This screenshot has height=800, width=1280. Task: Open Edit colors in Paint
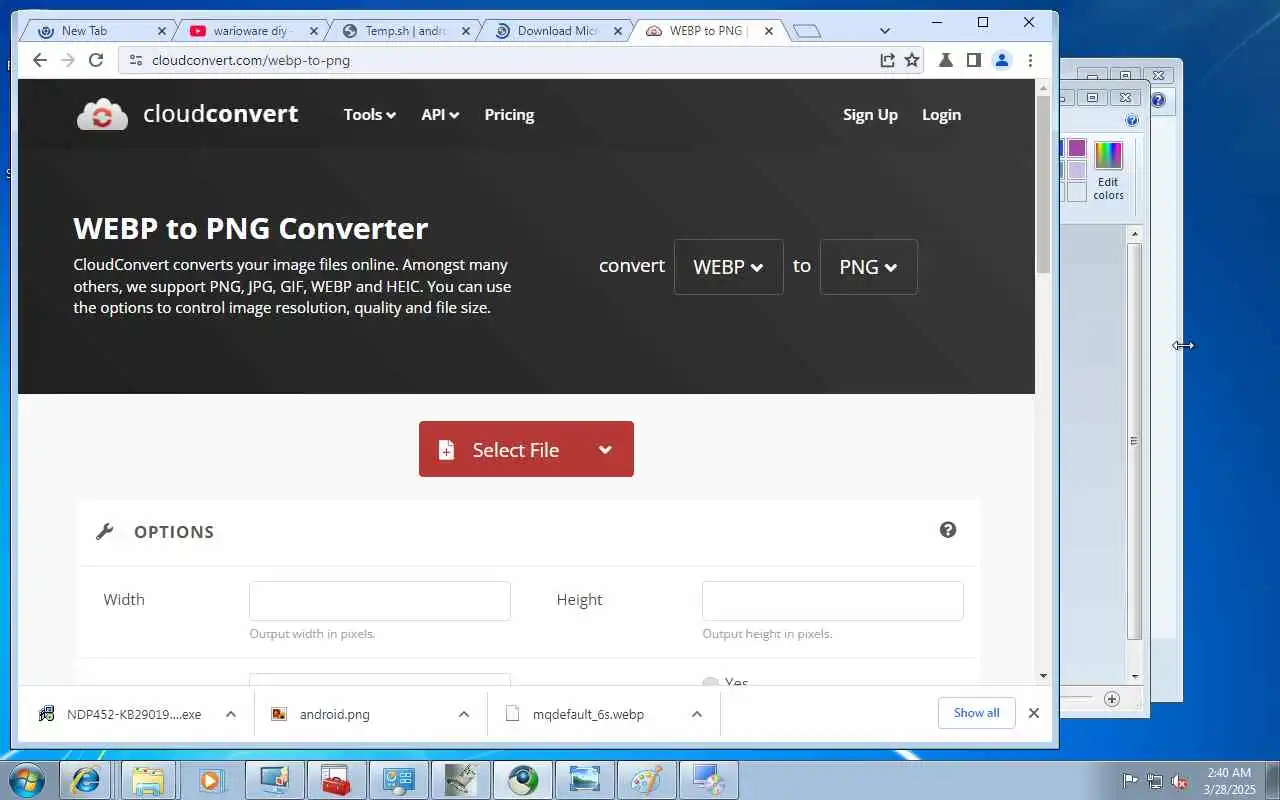point(1108,170)
